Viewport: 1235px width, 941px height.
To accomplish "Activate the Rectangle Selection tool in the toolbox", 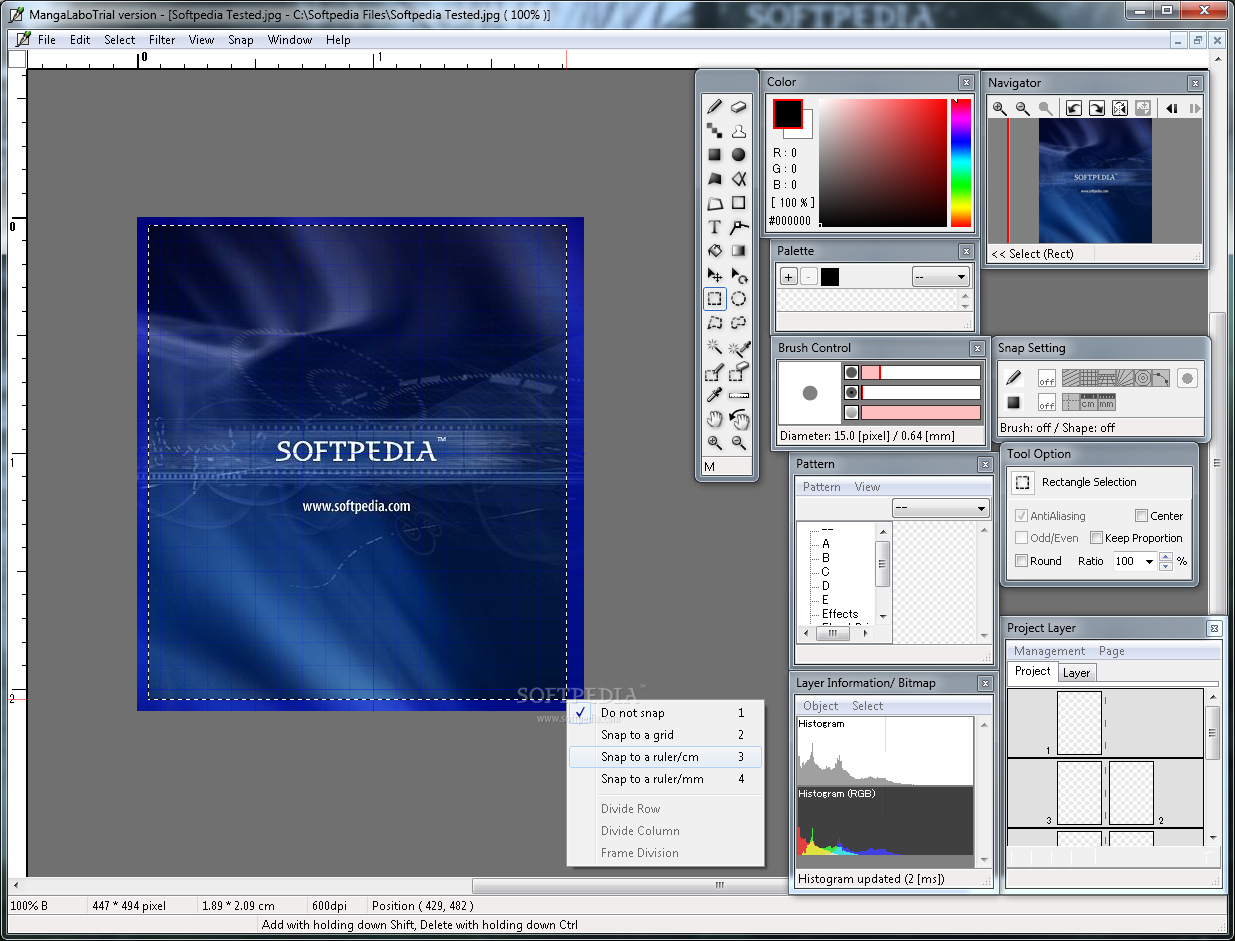I will (x=714, y=298).
